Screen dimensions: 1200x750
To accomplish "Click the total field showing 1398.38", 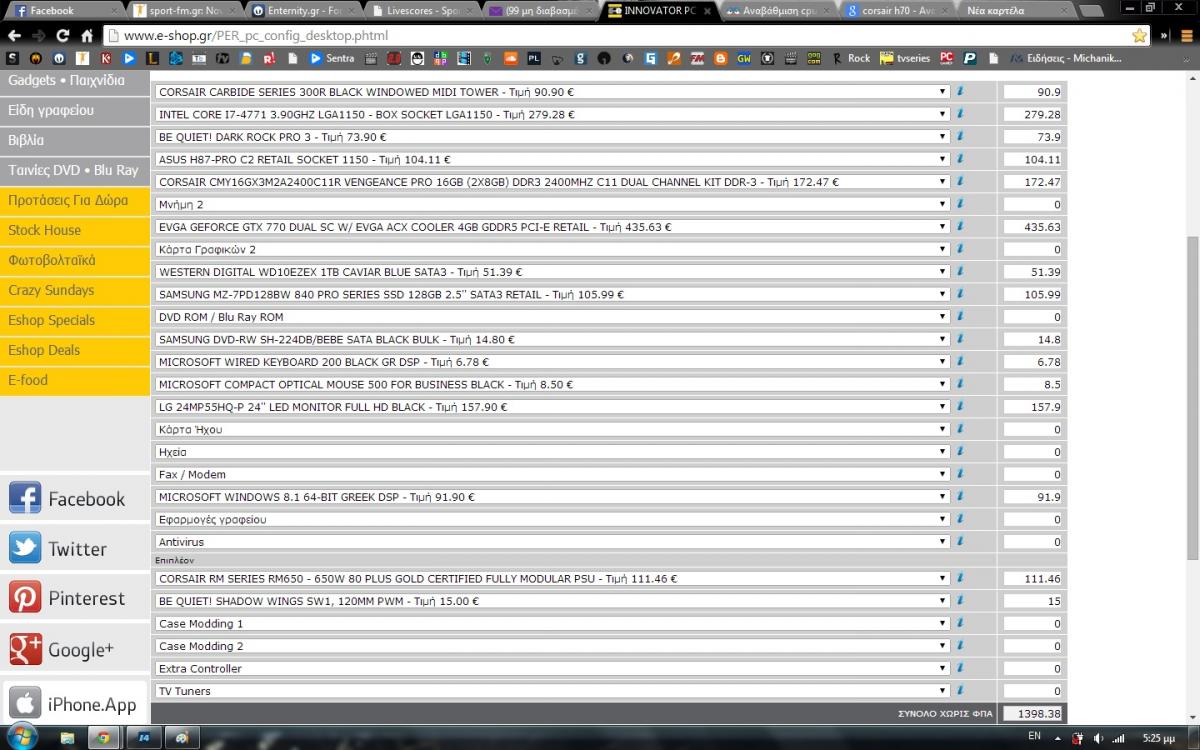I will [x=1034, y=713].
